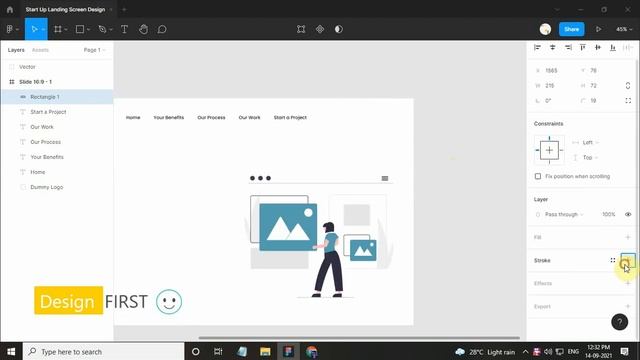This screenshot has height=360, width=640.
Task: Align top icon in design panel
Action: (583, 48)
